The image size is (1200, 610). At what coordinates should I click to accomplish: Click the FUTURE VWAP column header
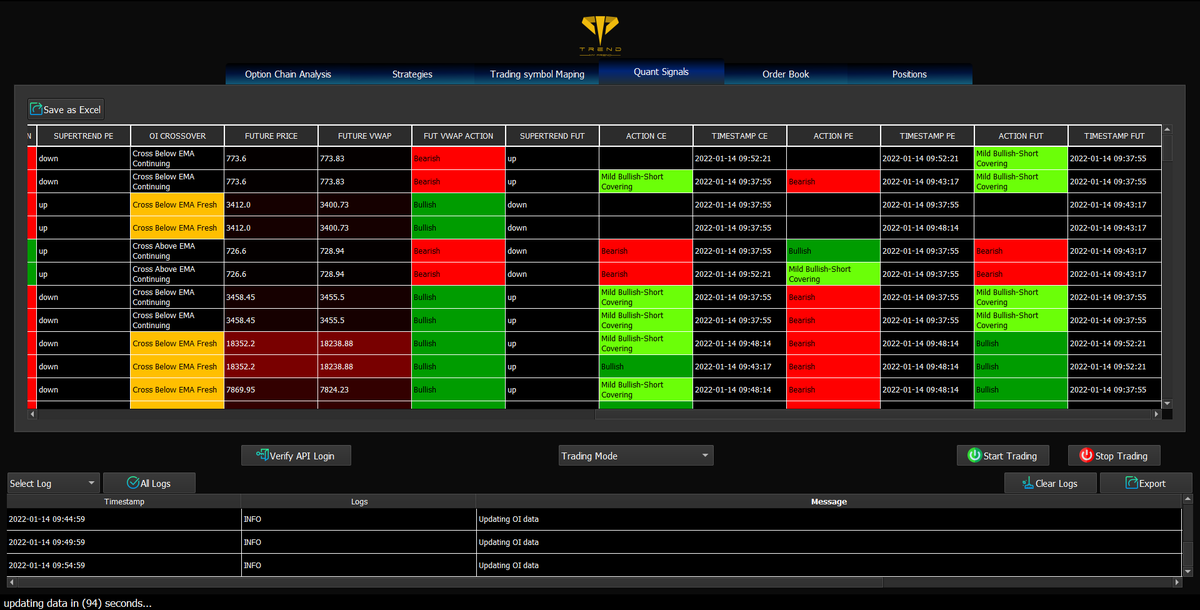click(x=364, y=136)
